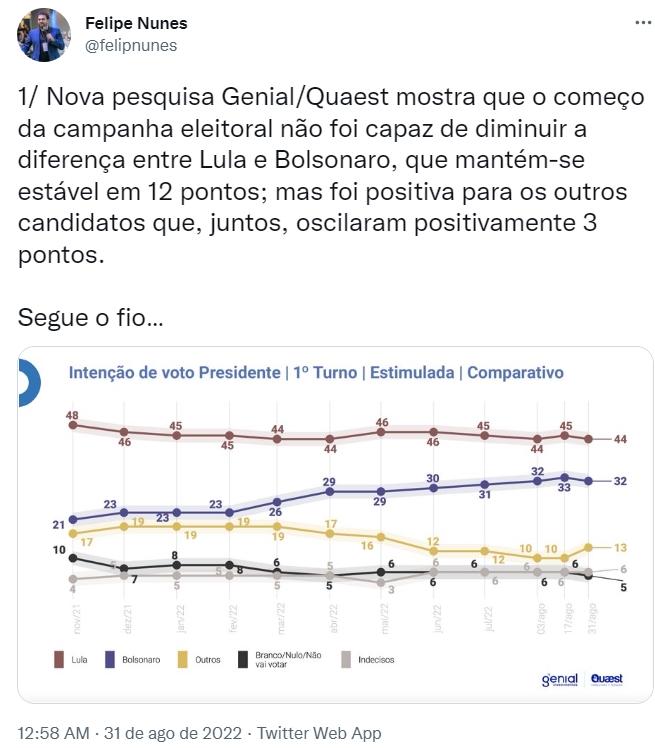Viewport: 655px width, 748px height.
Task: Click Felipe Nunes's profile avatar photo
Action: [43, 35]
